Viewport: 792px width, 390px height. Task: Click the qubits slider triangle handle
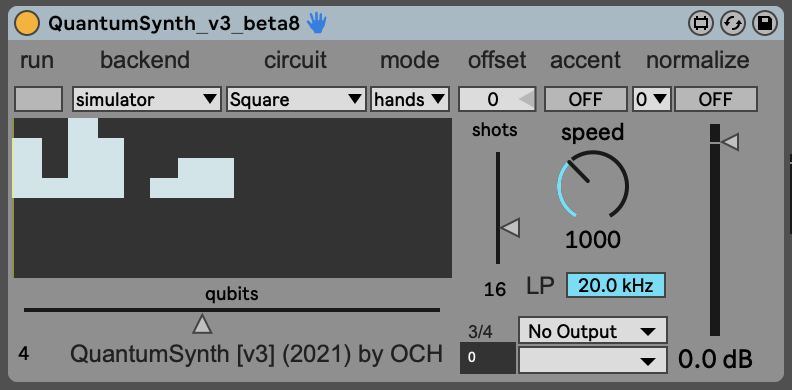point(202,323)
